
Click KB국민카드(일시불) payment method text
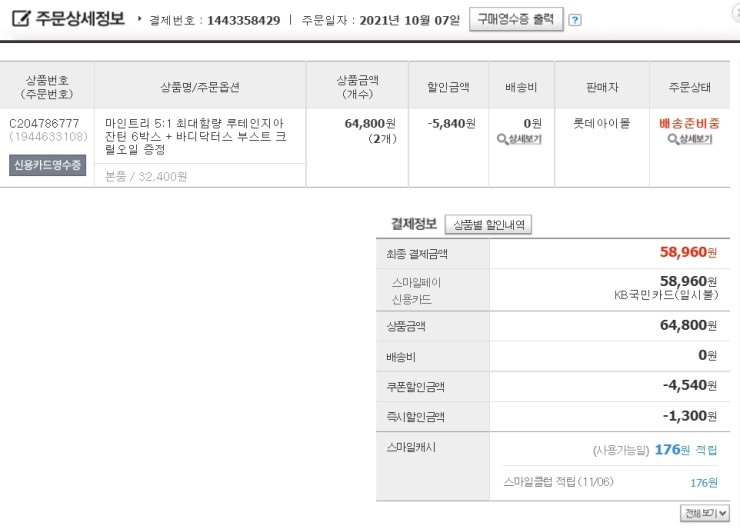click(x=665, y=295)
